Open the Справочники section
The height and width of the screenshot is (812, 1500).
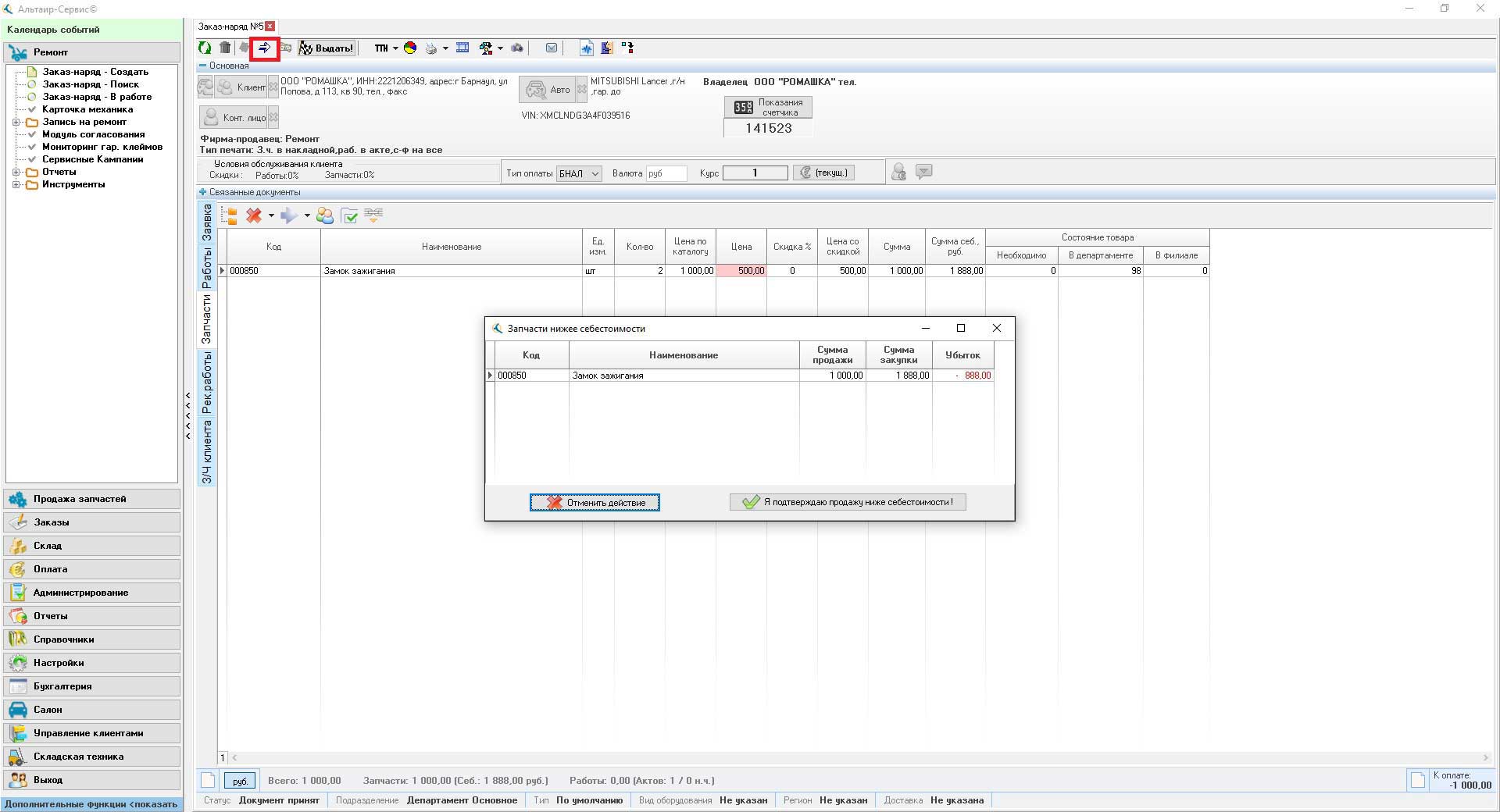[92, 639]
